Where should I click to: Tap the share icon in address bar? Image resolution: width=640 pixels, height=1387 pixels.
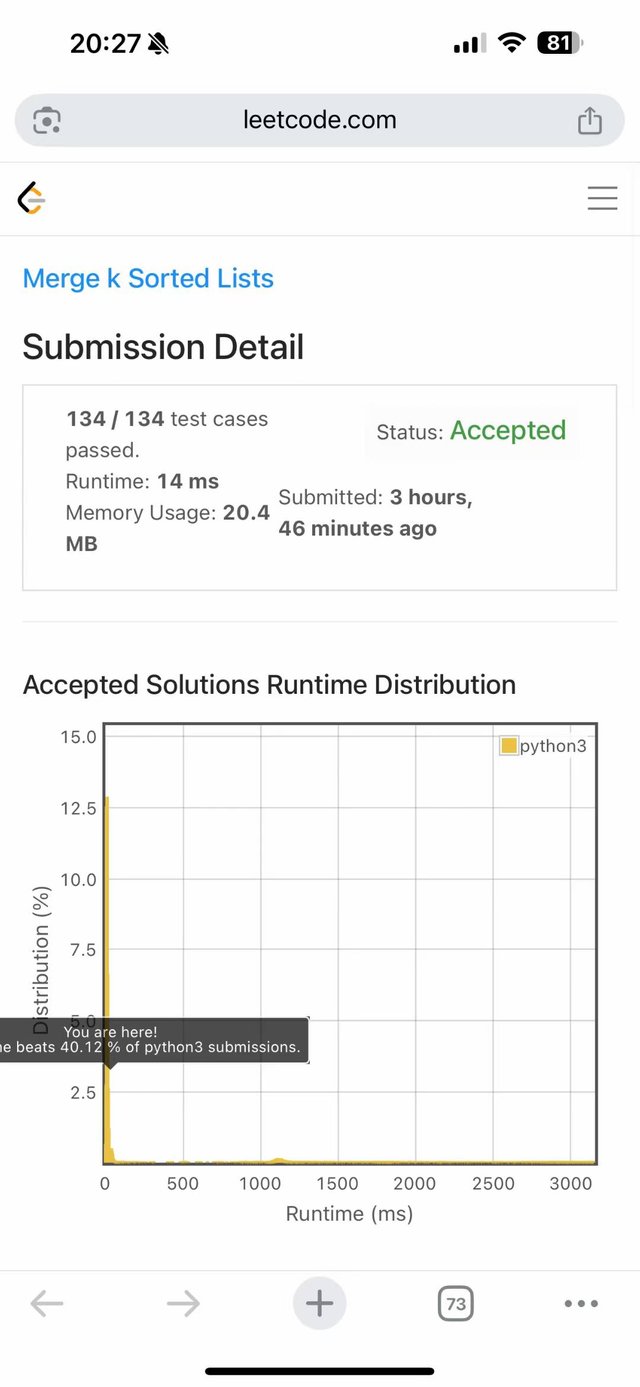(x=590, y=120)
